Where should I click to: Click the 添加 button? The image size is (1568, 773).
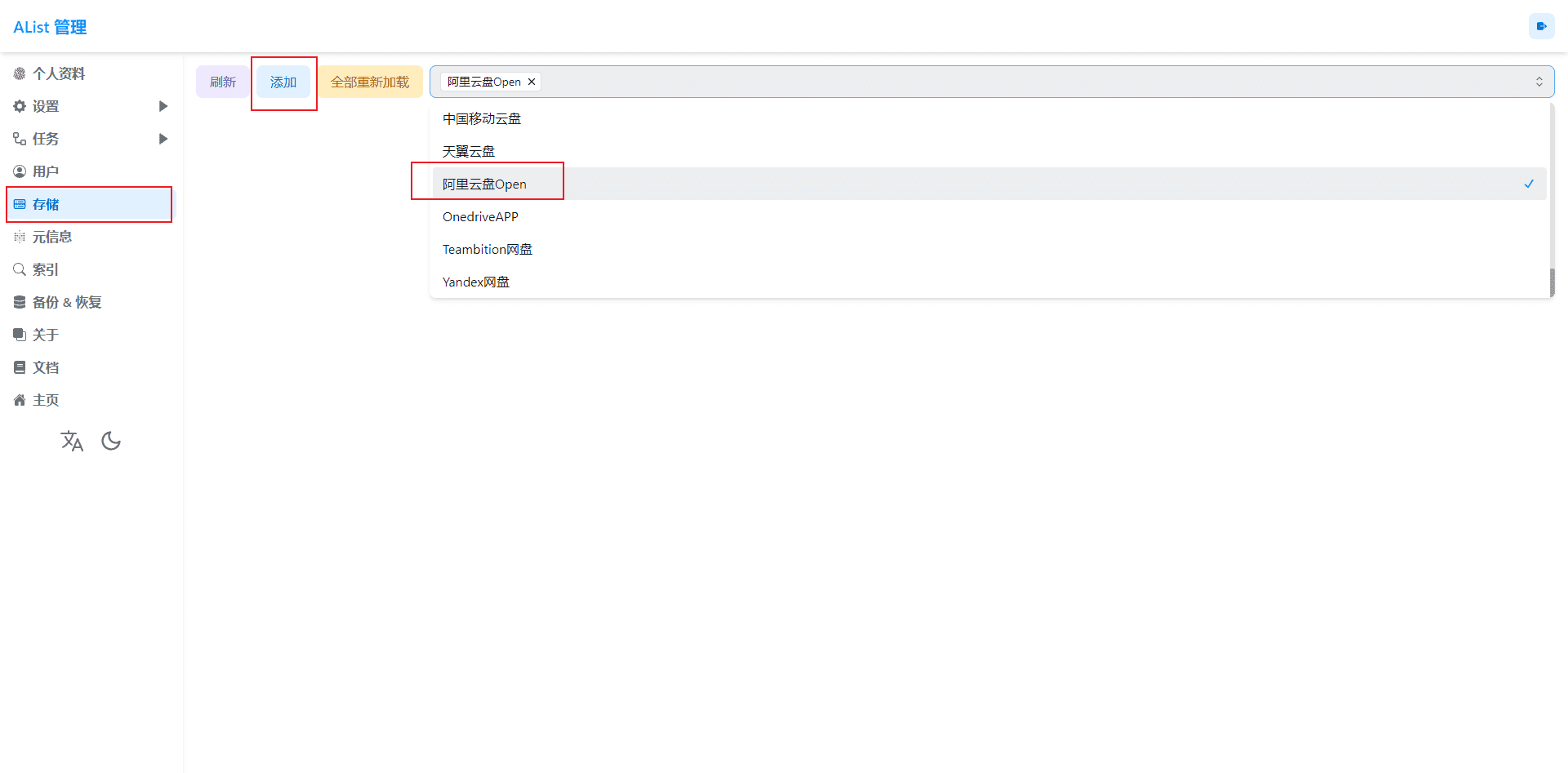point(283,82)
